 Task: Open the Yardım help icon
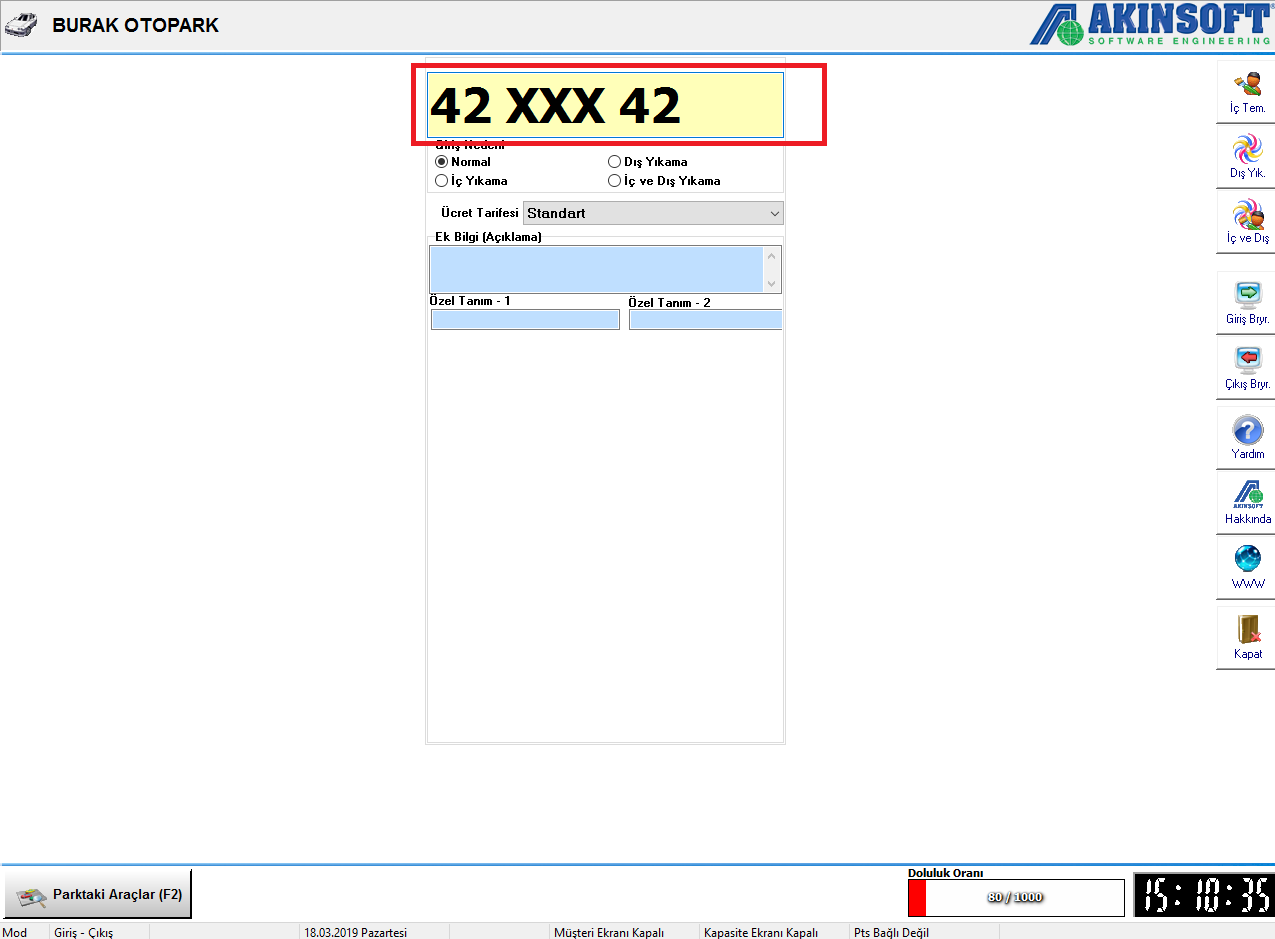1246,437
